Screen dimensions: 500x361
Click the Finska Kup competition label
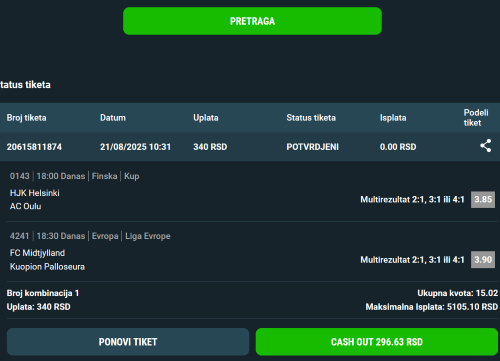point(115,176)
